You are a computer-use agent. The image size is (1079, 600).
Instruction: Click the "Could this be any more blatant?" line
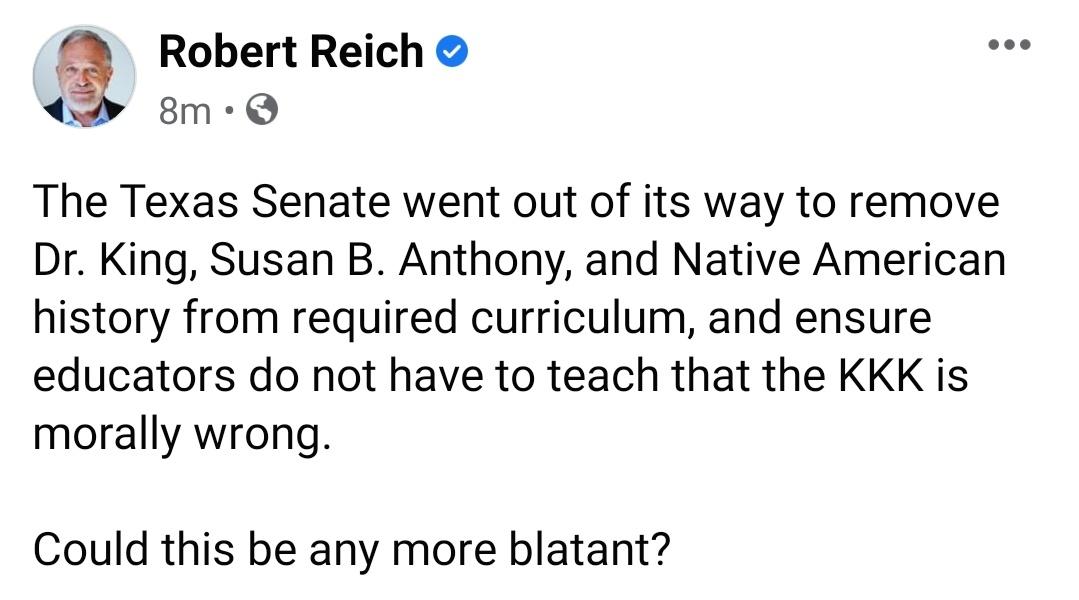point(350,549)
